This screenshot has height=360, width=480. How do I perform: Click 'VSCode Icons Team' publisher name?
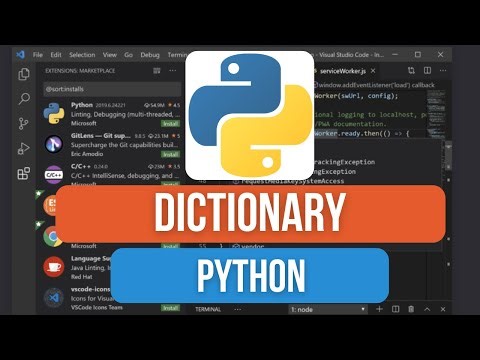click(x=97, y=307)
